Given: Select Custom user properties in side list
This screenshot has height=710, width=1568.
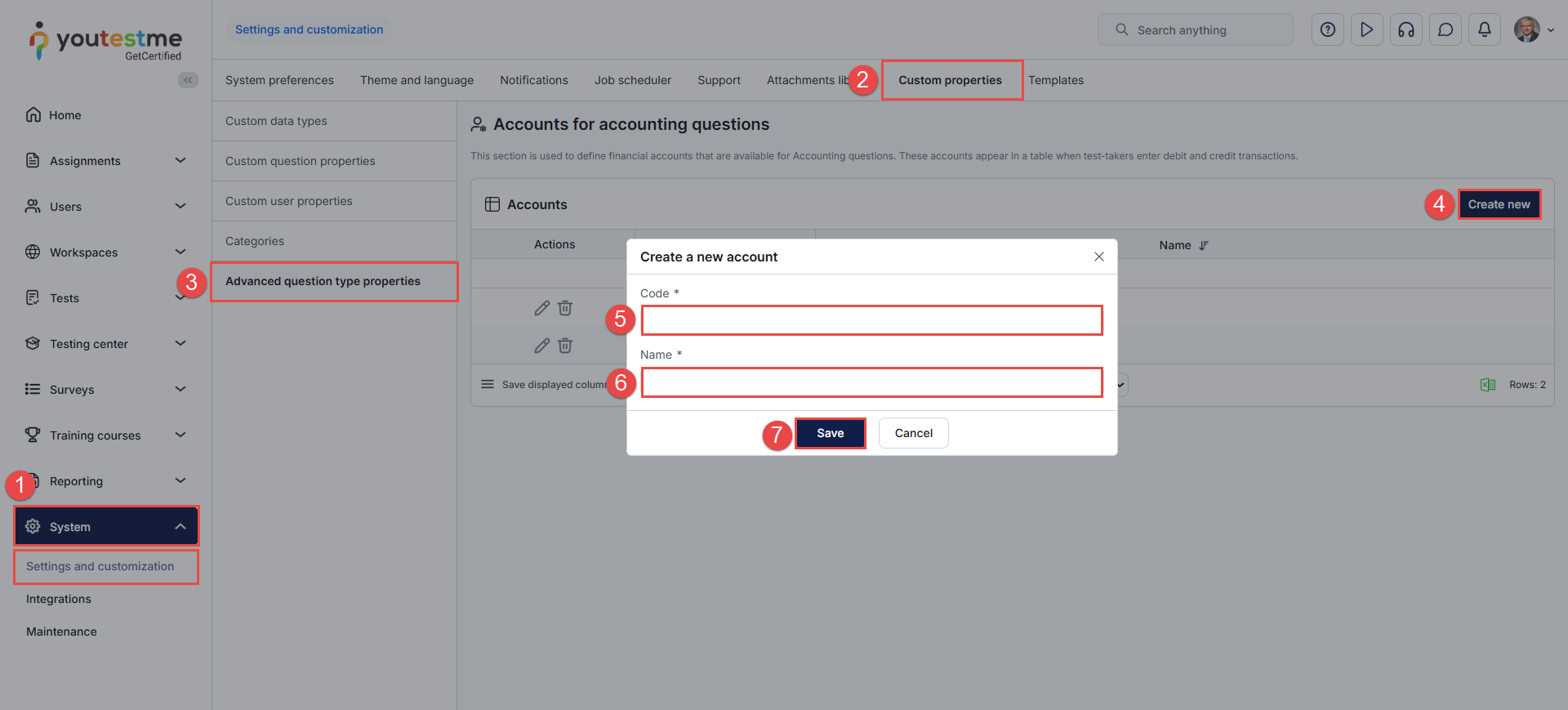Looking at the screenshot, I should [289, 201].
